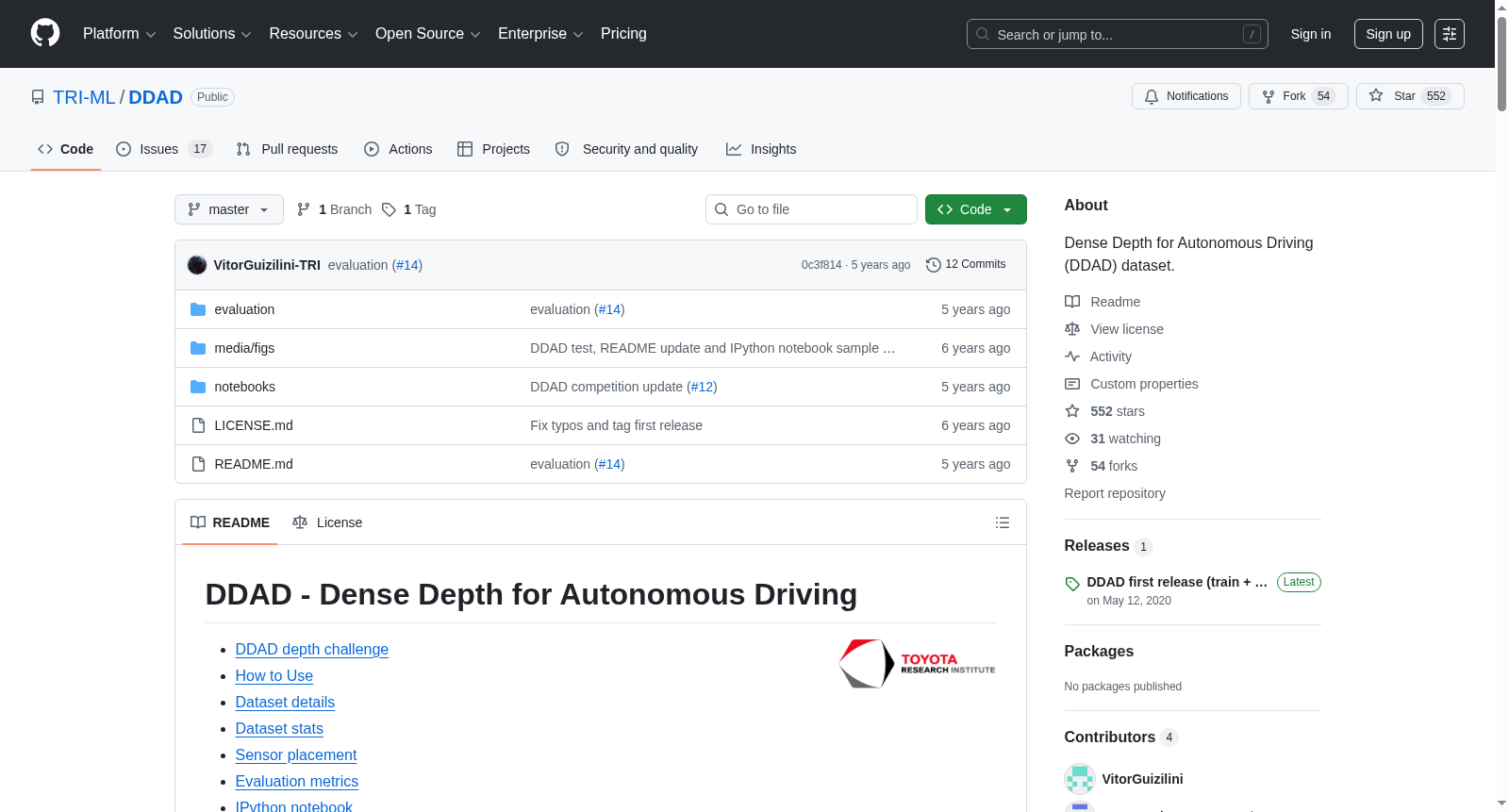
Task: Click the notebooks folder icon
Action: (198, 387)
